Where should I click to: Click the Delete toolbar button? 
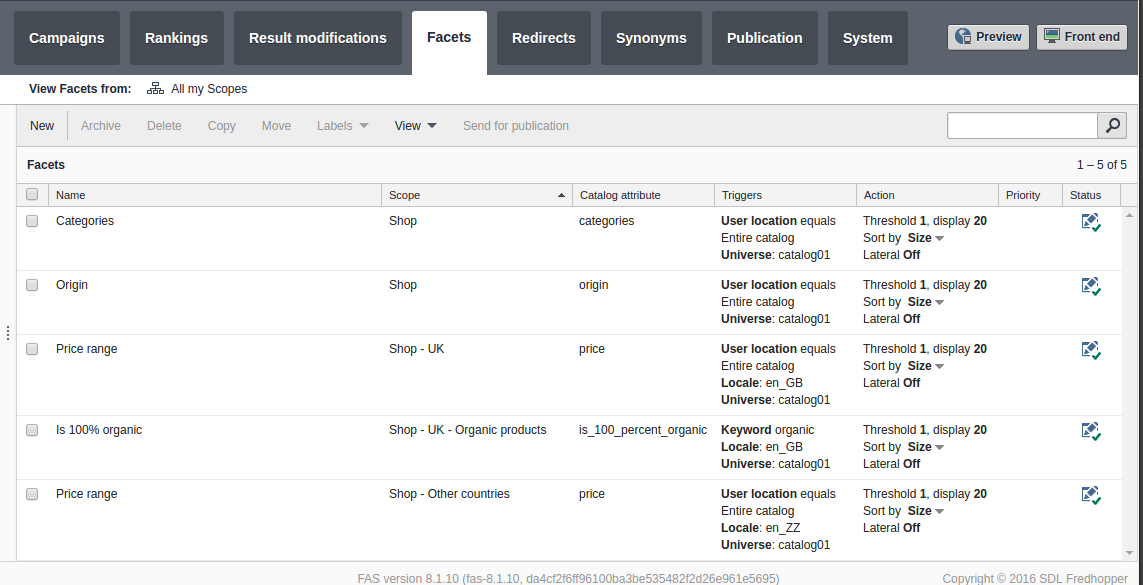click(x=164, y=125)
